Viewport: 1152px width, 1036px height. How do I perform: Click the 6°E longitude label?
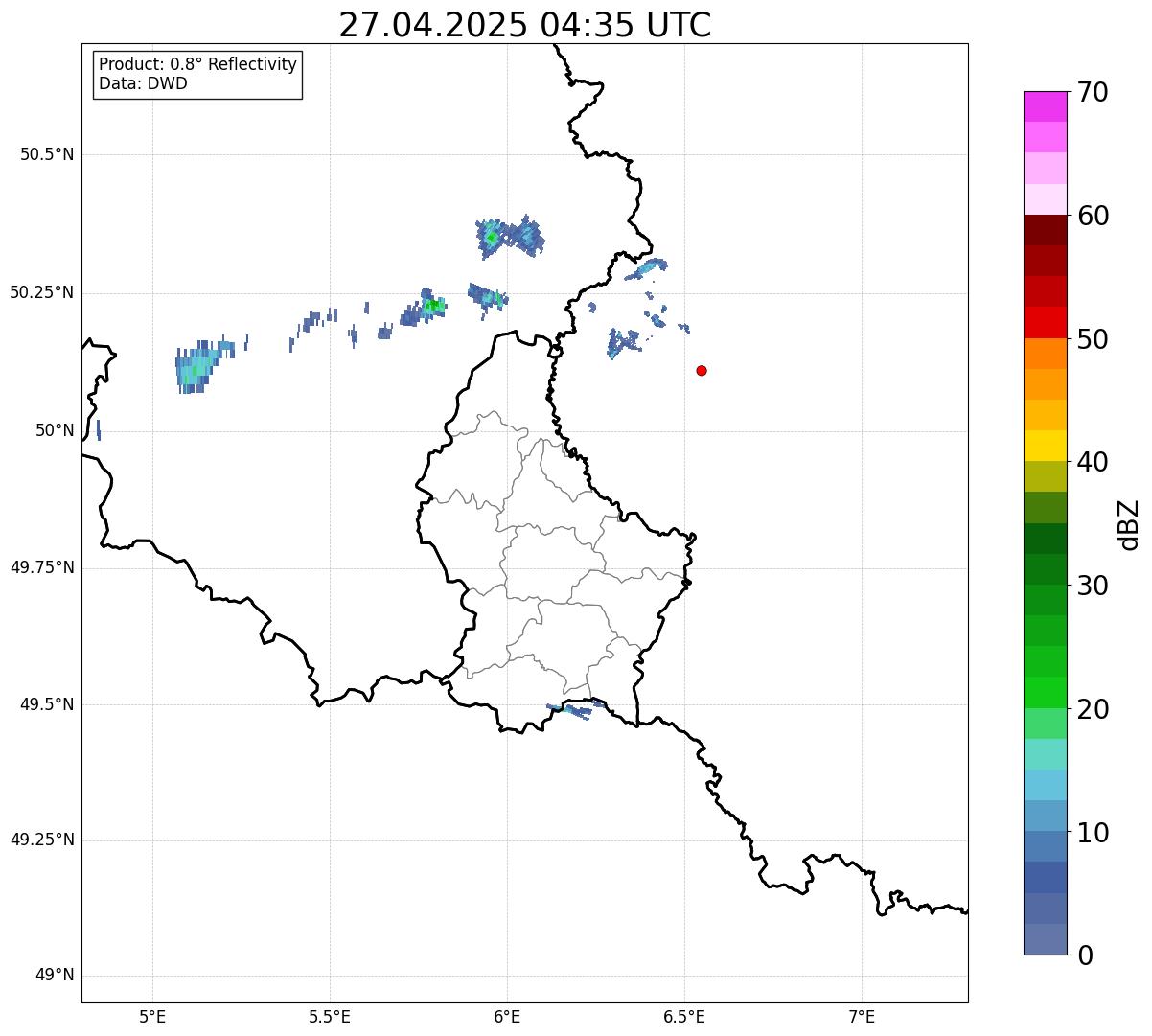tap(507, 1016)
